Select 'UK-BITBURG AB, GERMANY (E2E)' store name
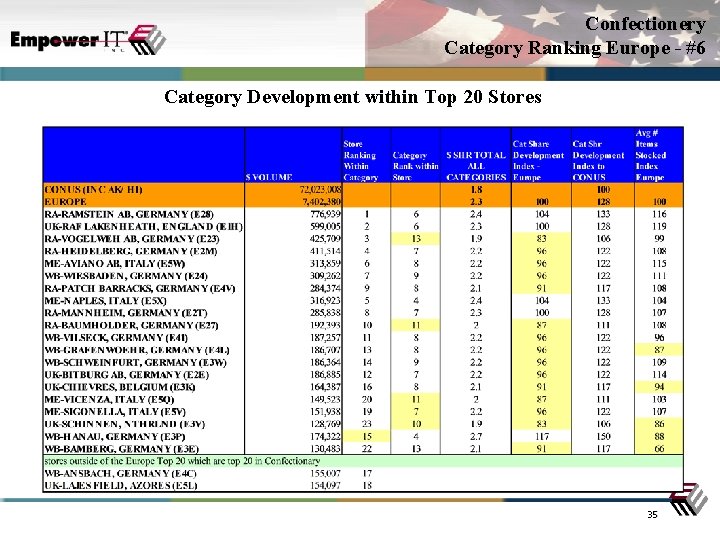 (127, 375)
